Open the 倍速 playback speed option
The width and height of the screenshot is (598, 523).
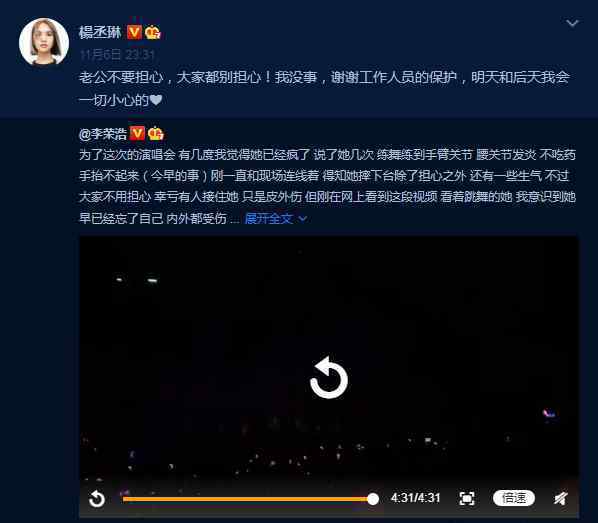tap(514, 498)
